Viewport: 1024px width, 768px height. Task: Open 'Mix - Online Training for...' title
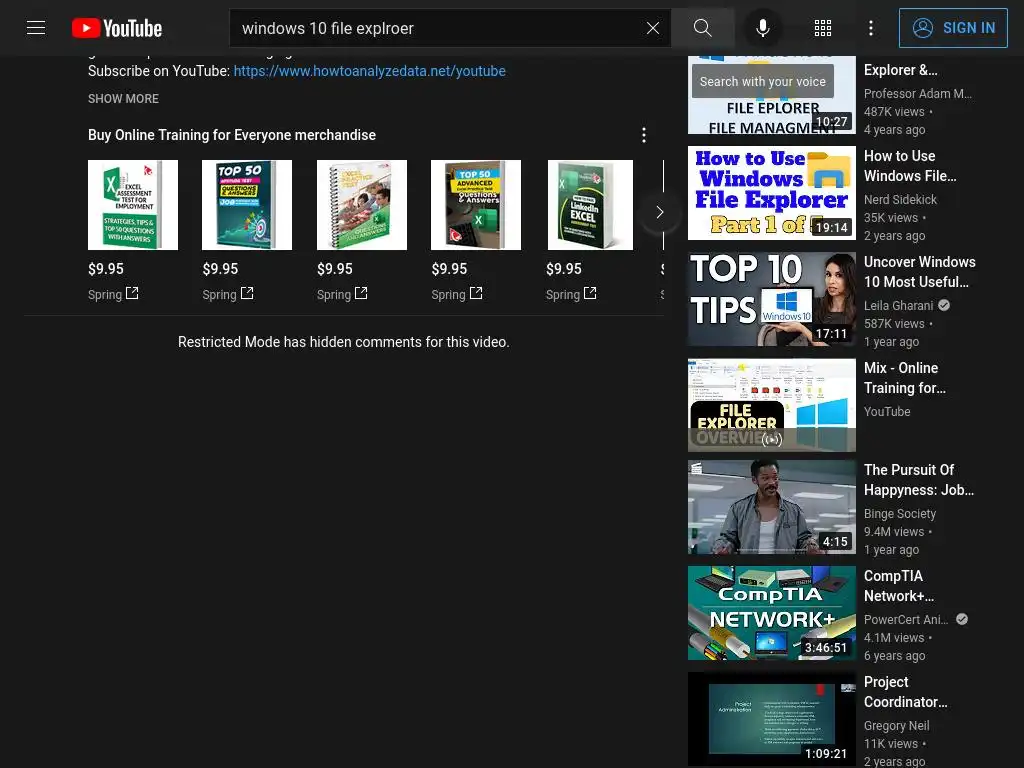pyautogui.click(x=904, y=377)
